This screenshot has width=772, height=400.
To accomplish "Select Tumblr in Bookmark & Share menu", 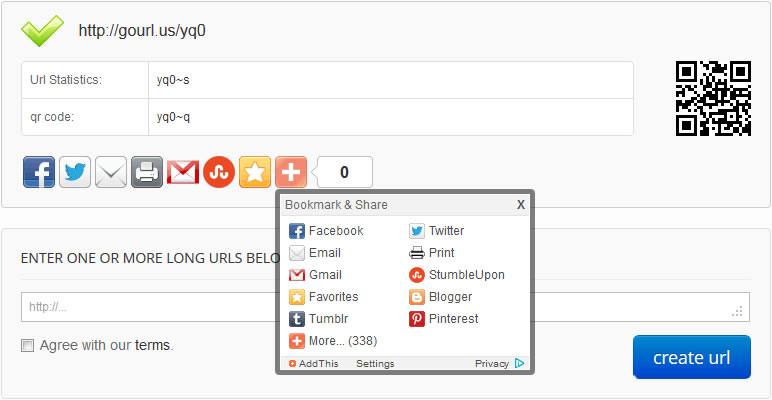I will pos(327,319).
